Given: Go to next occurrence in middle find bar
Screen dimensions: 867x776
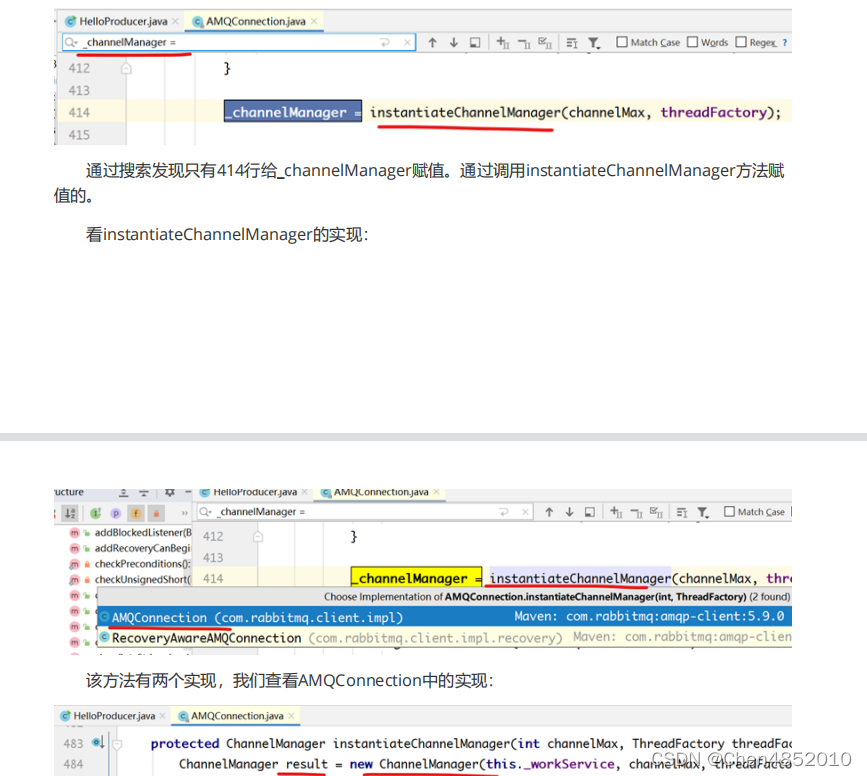Looking at the screenshot, I should click(569, 512).
